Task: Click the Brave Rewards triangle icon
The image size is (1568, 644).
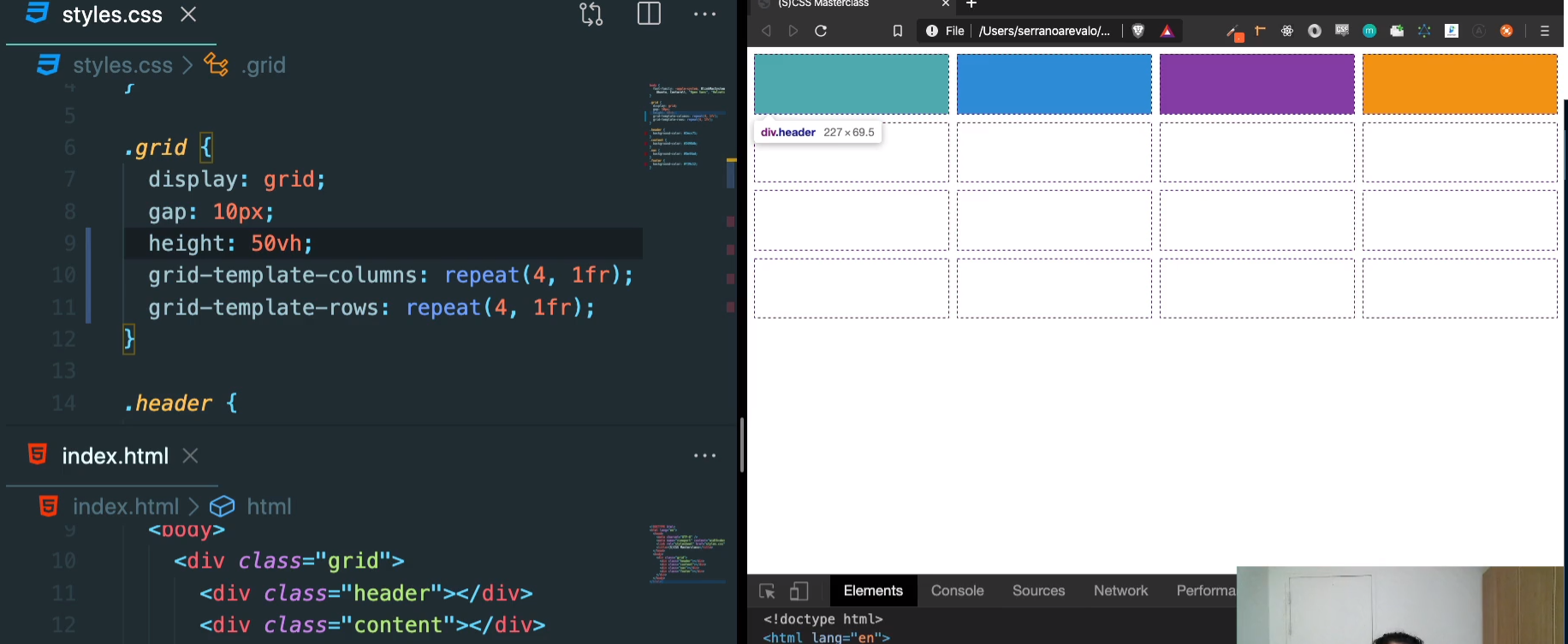Action: click(1167, 31)
